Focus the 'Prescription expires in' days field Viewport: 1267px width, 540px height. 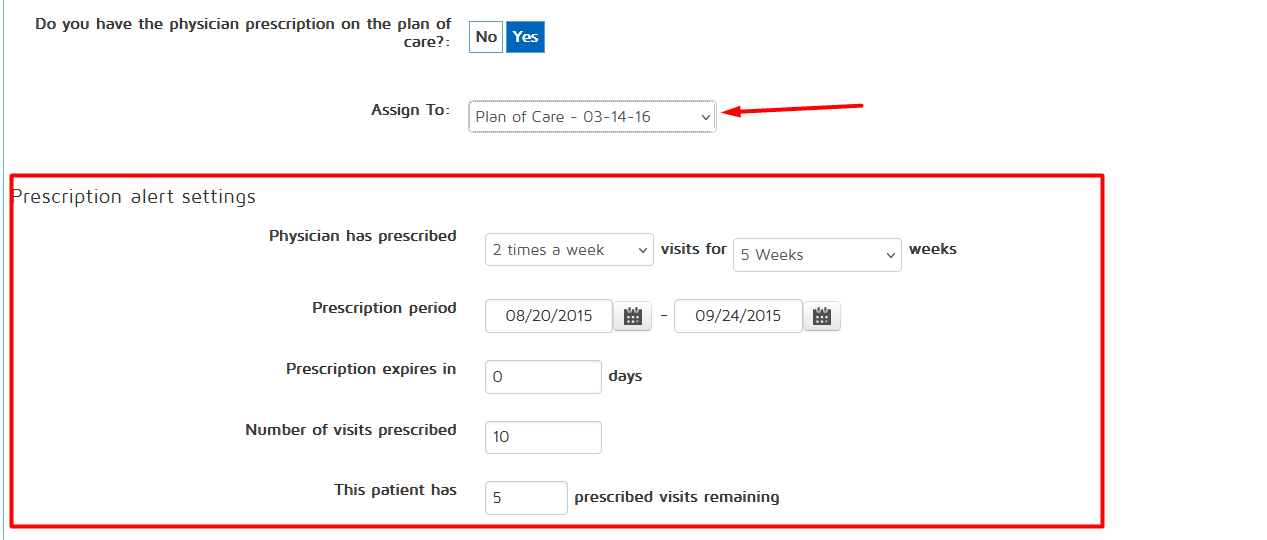click(x=543, y=377)
